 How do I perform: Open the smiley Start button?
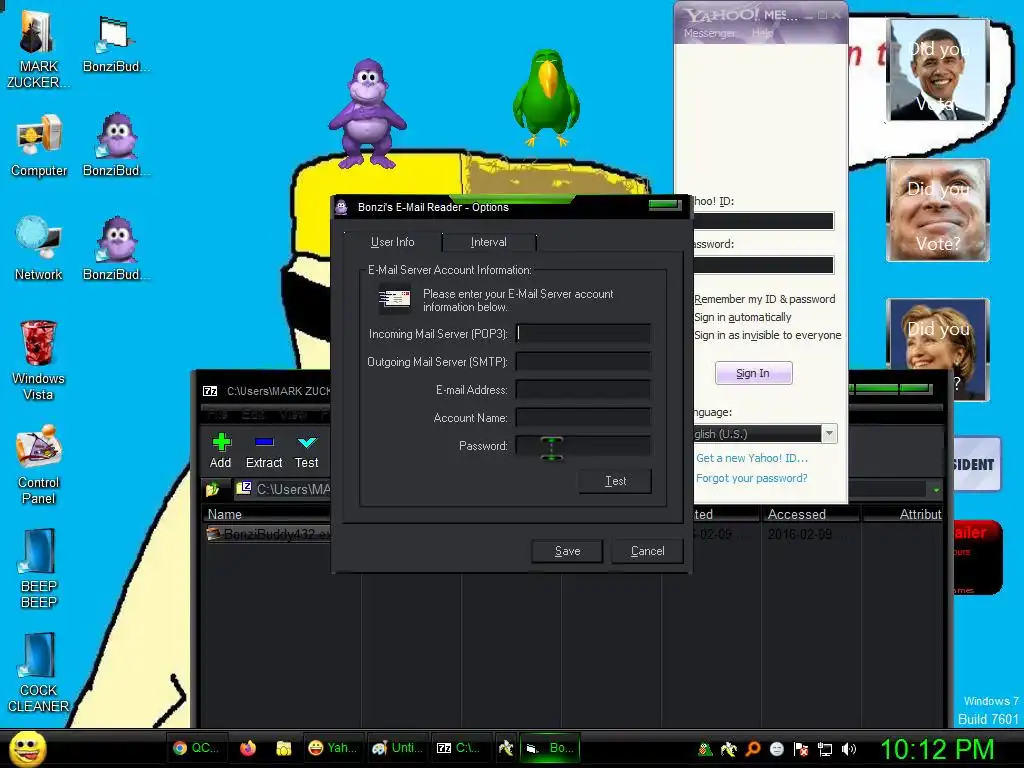[27, 748]
